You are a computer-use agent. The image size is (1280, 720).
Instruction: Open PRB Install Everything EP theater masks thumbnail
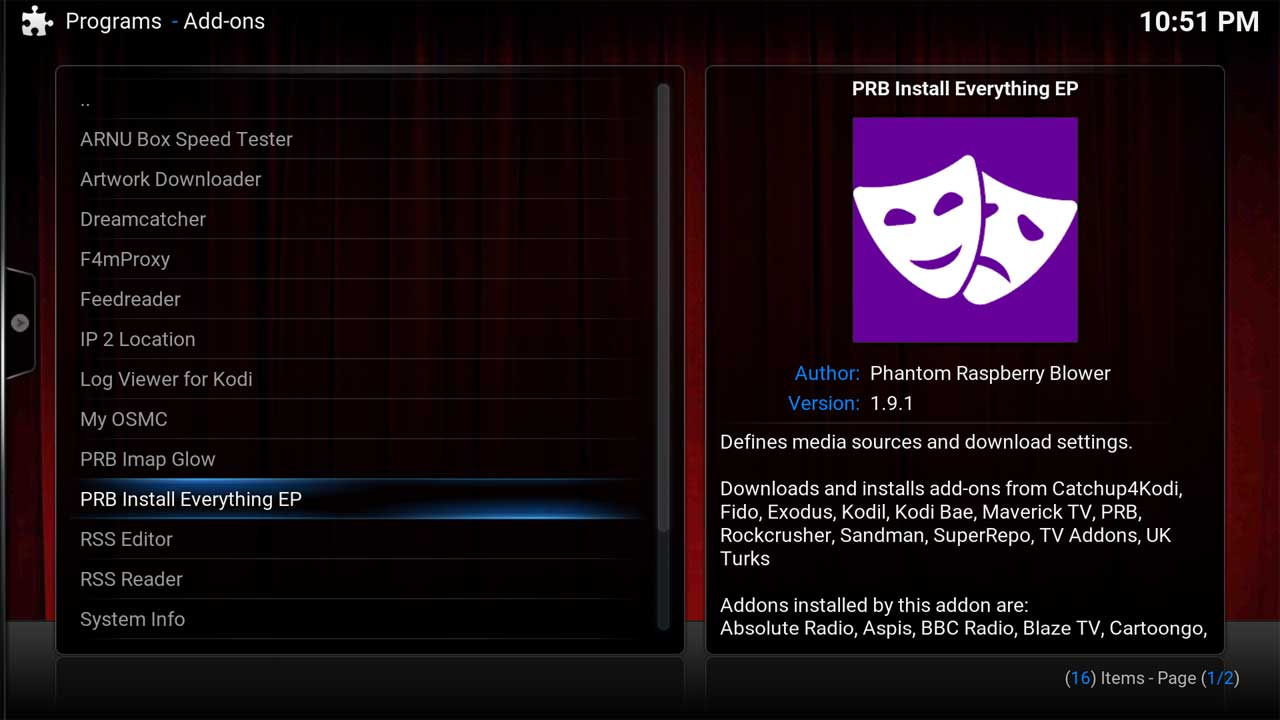[x=965, y=230]
